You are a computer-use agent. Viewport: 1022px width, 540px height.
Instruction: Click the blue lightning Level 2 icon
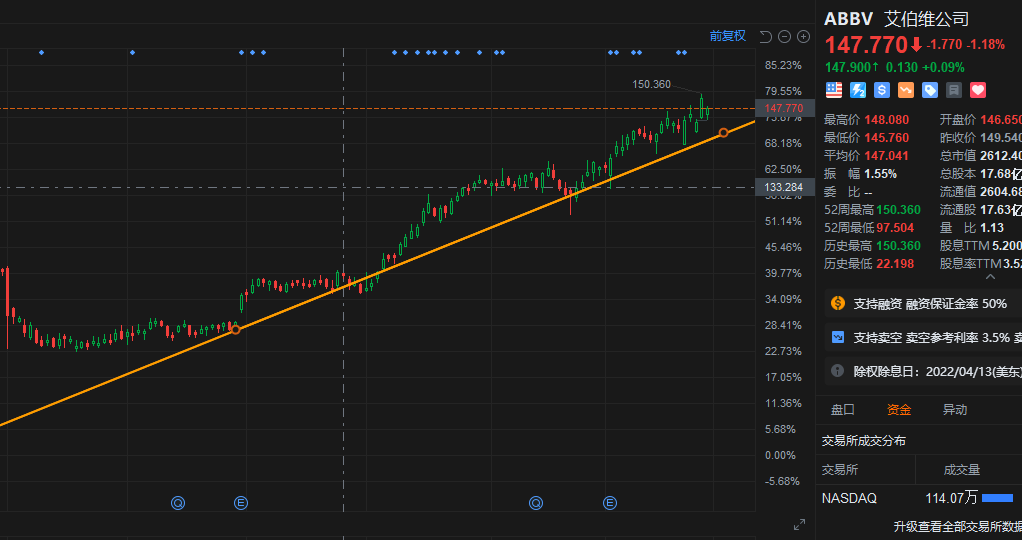(858, 90)
